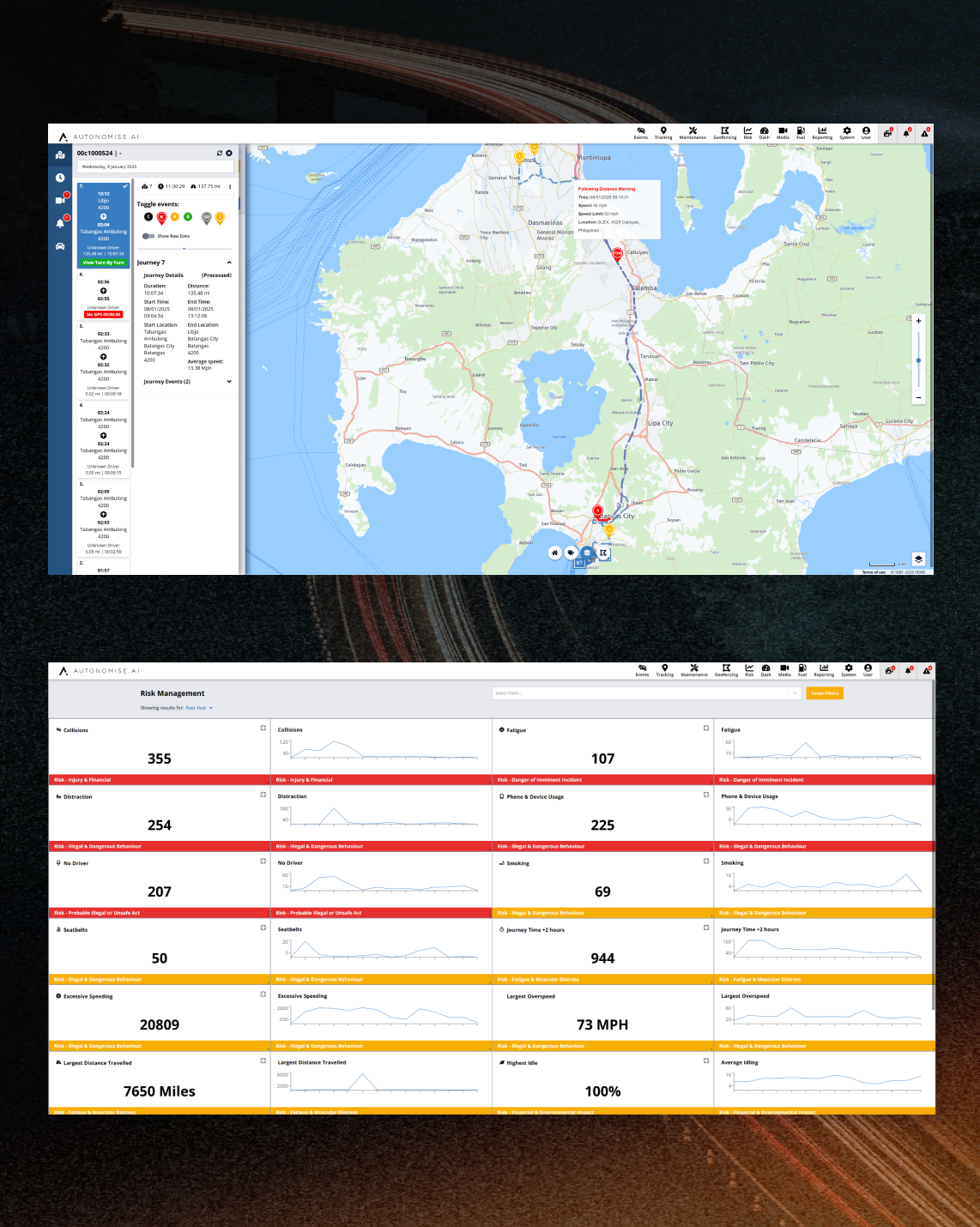
Task: Expand the Seatbelts count card
Action: [x=263, y=928]
